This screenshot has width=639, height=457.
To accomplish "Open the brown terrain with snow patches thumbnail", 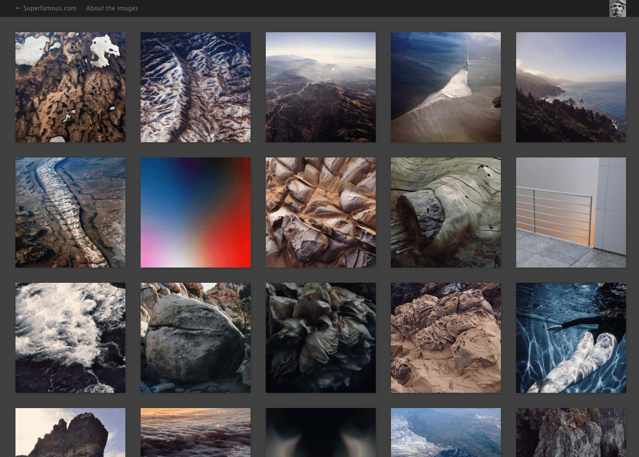I will pyautogui.click(x=71, y=87).
